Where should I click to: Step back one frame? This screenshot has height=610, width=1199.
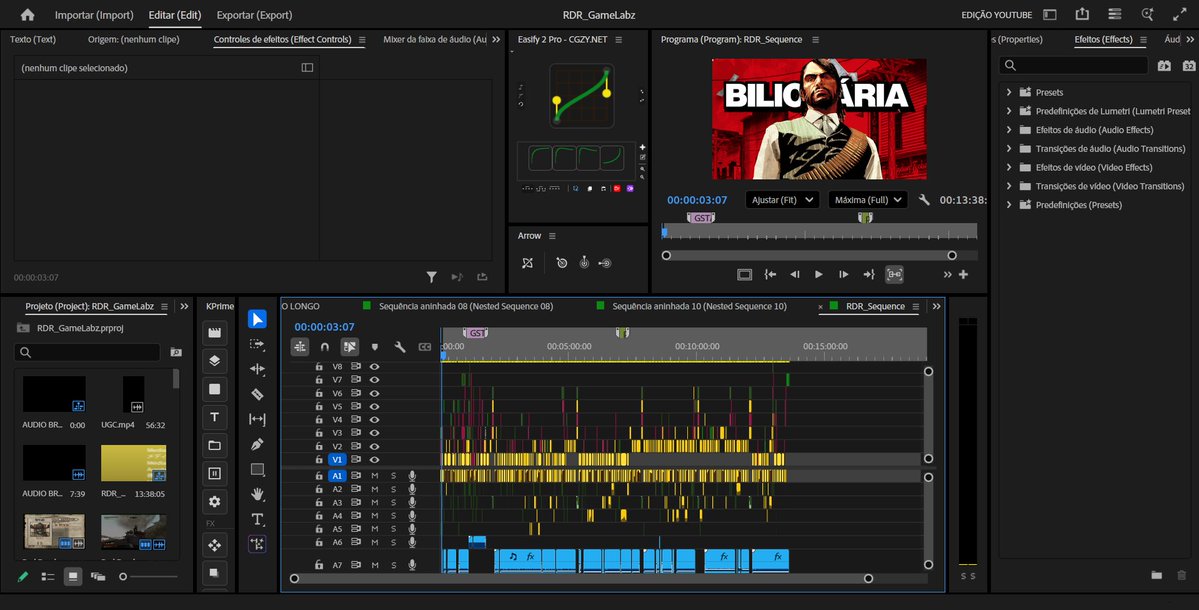[794, 274]
